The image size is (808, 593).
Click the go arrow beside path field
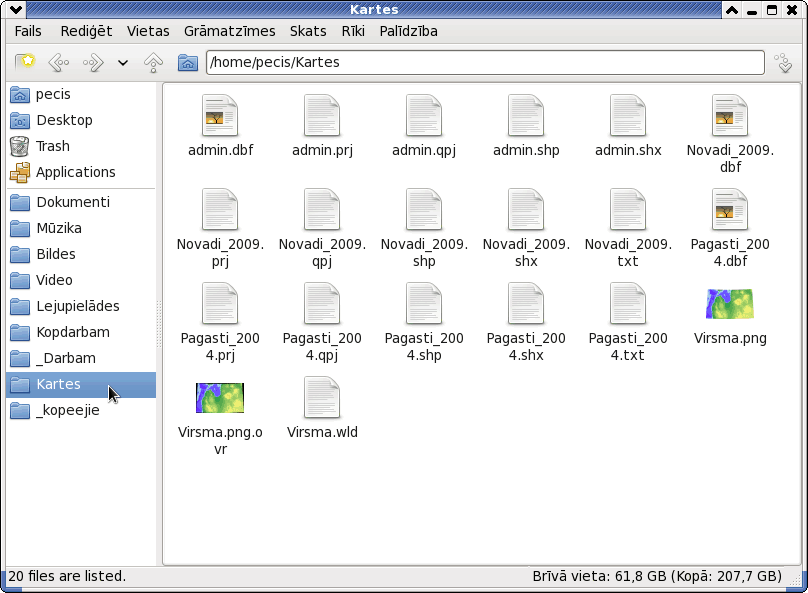coord(784,63)
